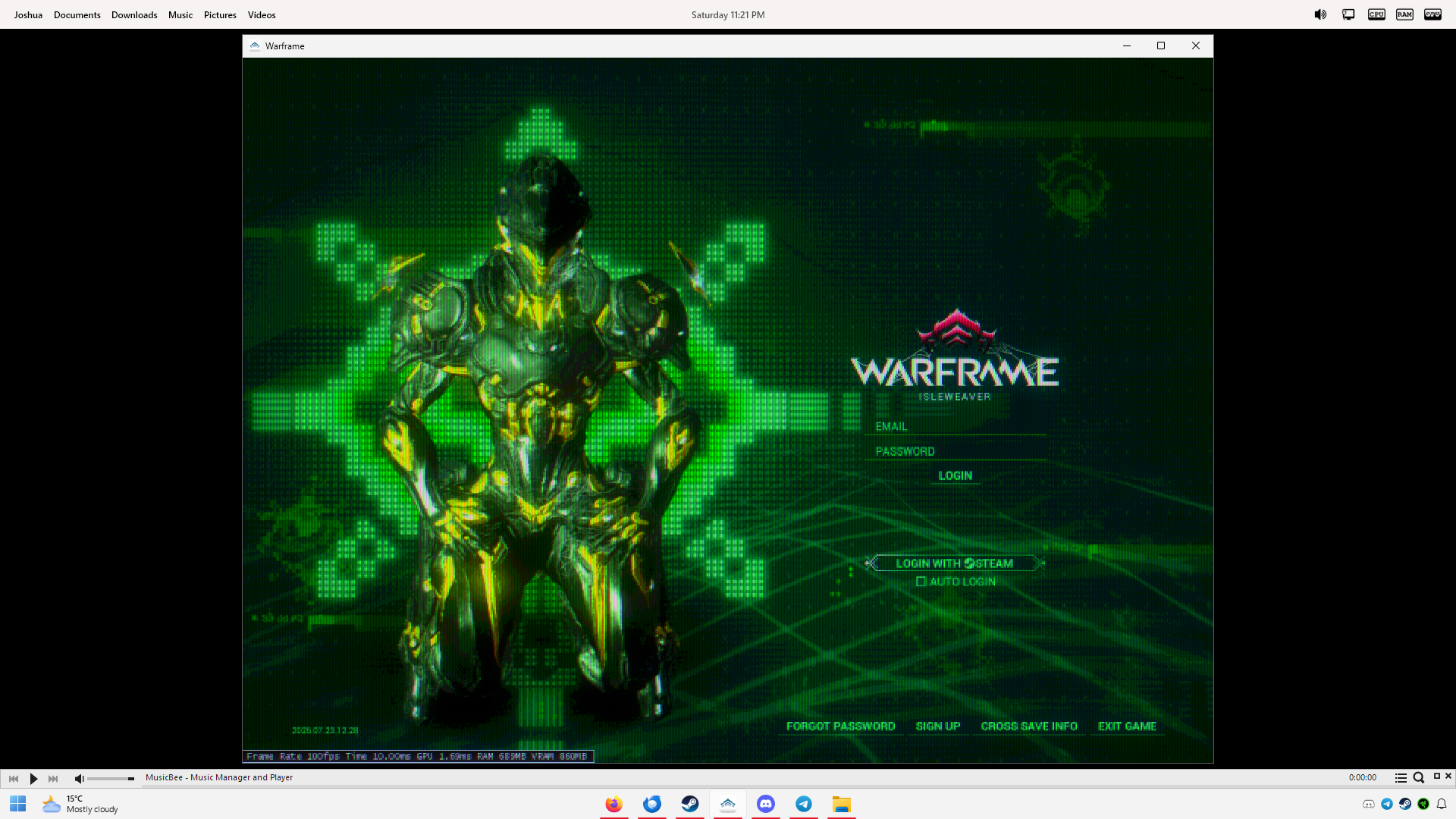Click the Frame Rate stats overlay text

click(x=418, y=757)
